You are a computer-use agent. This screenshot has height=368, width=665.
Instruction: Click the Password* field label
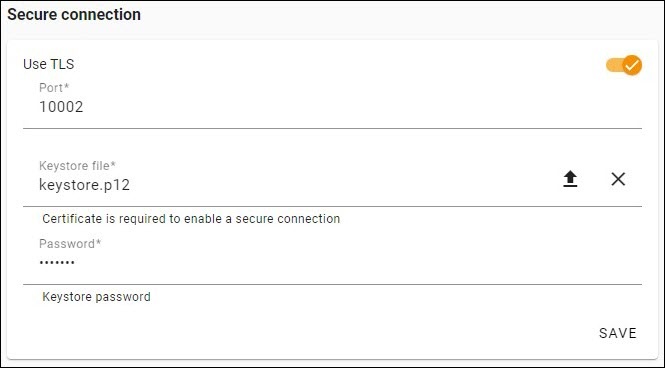pyautogui.click(x=70, y=244)
